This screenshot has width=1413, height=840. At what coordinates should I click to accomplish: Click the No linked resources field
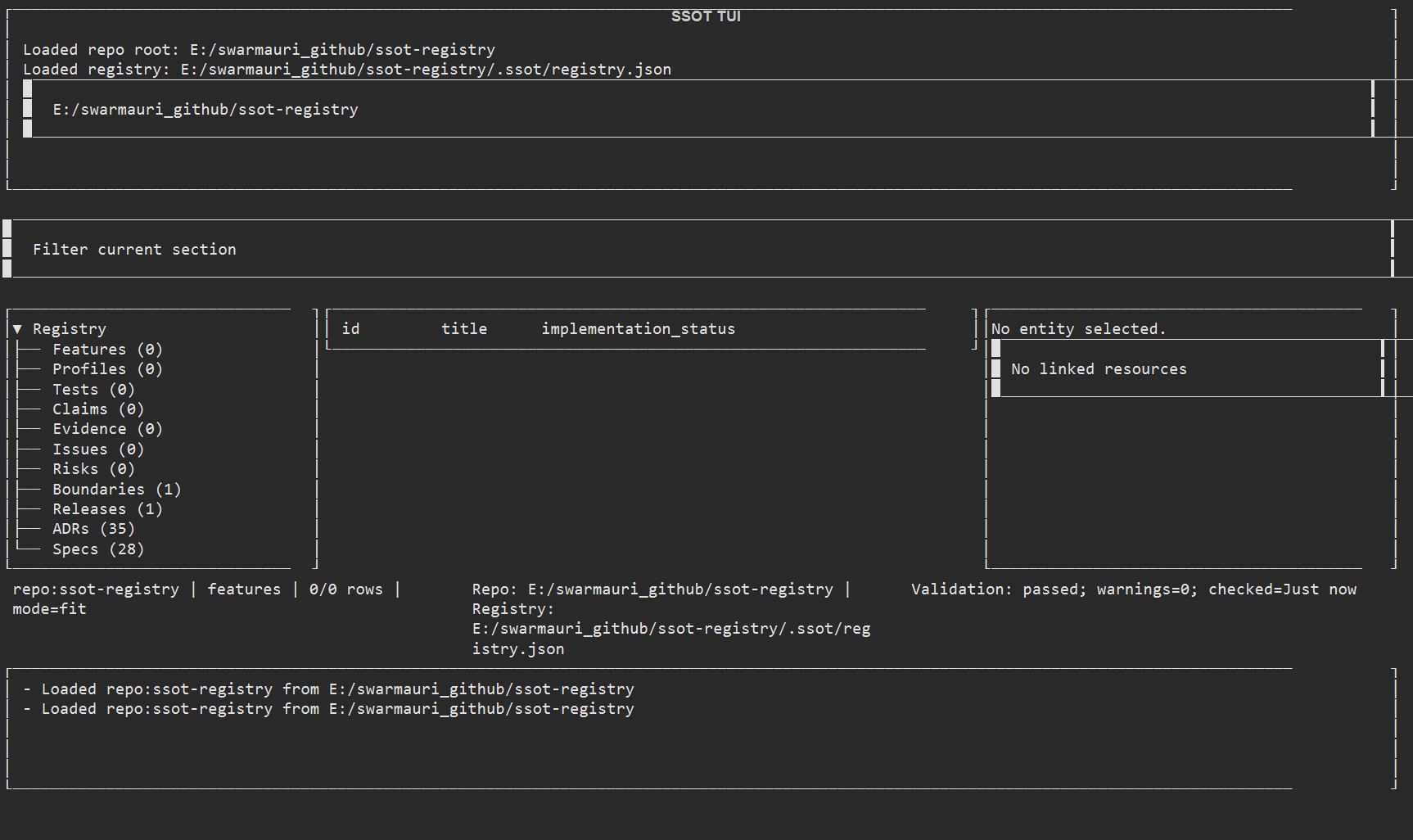pyautogui.click(x=1188, y=368)
